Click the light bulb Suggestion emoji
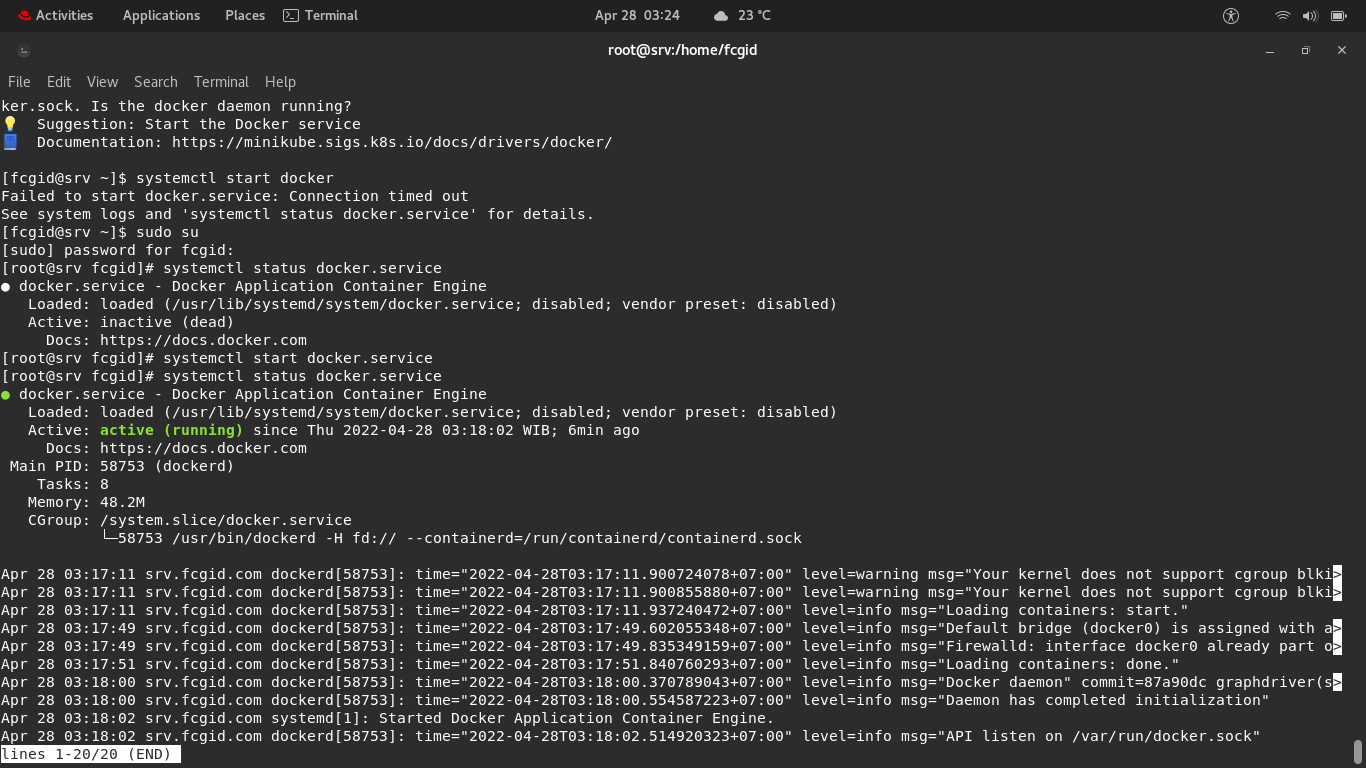1366x768 pixels. pyautogui.click(x=9, y=124)
